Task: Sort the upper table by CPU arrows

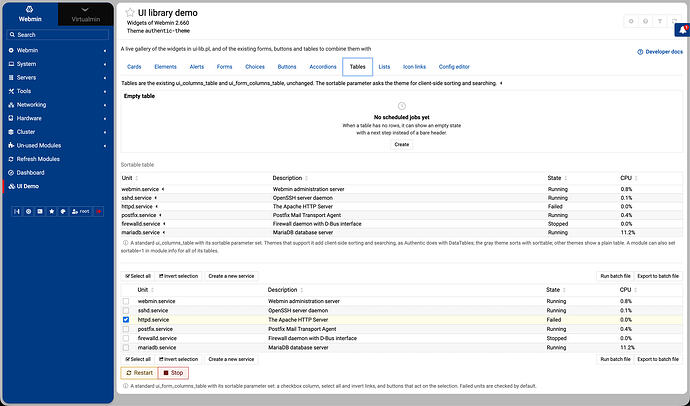Action: 636,178
